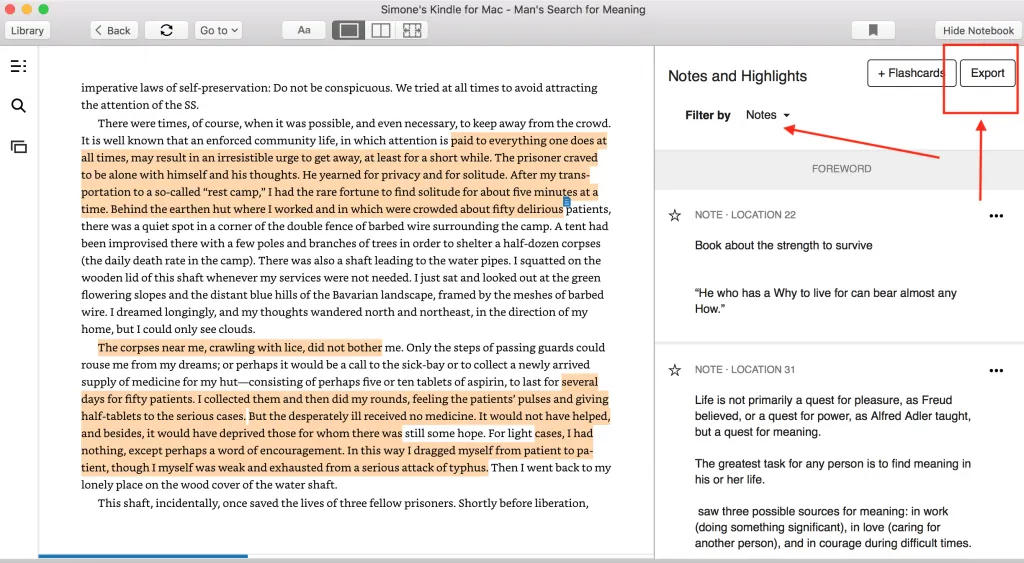Bookmark this page with ribbon icon
The width and height of the screenshot is (1024, 563).
tap(873, 31)
